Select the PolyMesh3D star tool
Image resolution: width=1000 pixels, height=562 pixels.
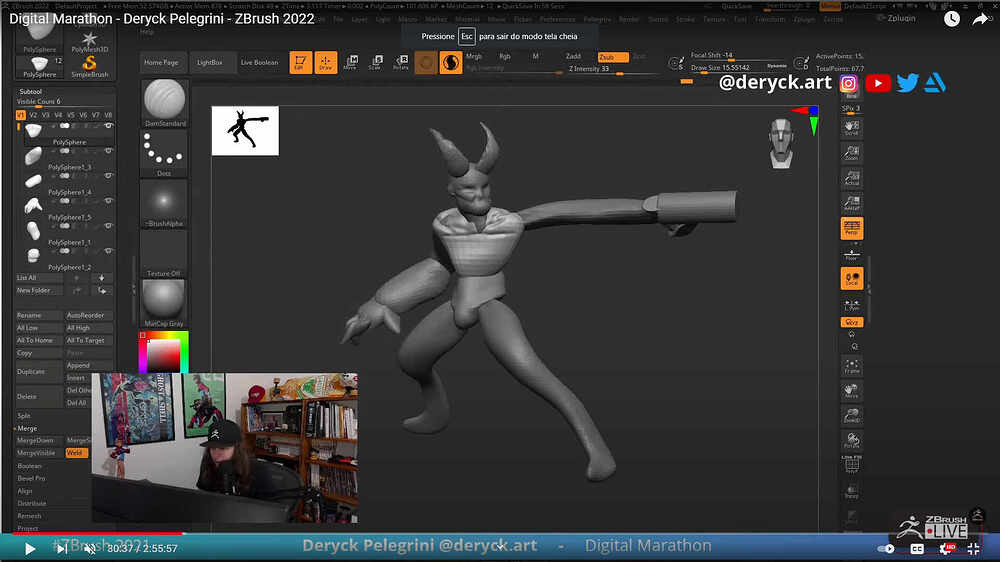pos(90,41)
